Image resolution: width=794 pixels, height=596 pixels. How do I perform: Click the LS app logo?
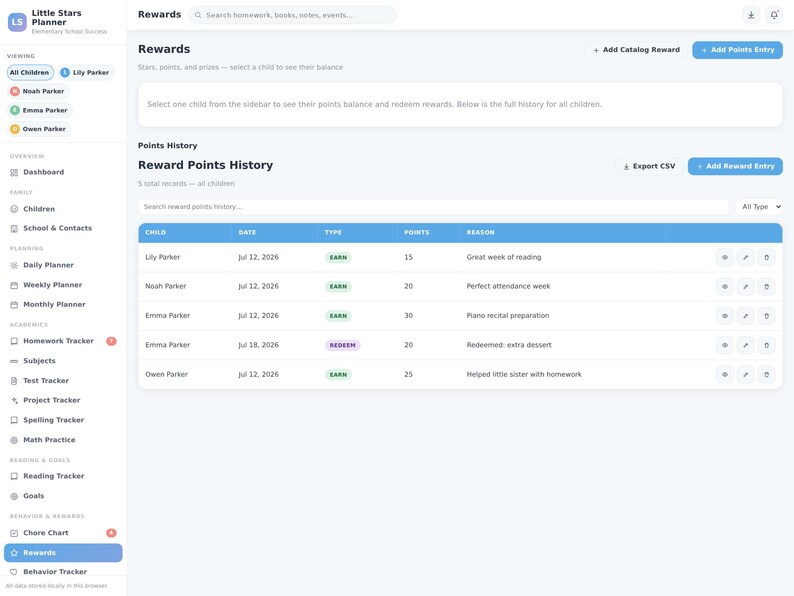pos(17,22)
